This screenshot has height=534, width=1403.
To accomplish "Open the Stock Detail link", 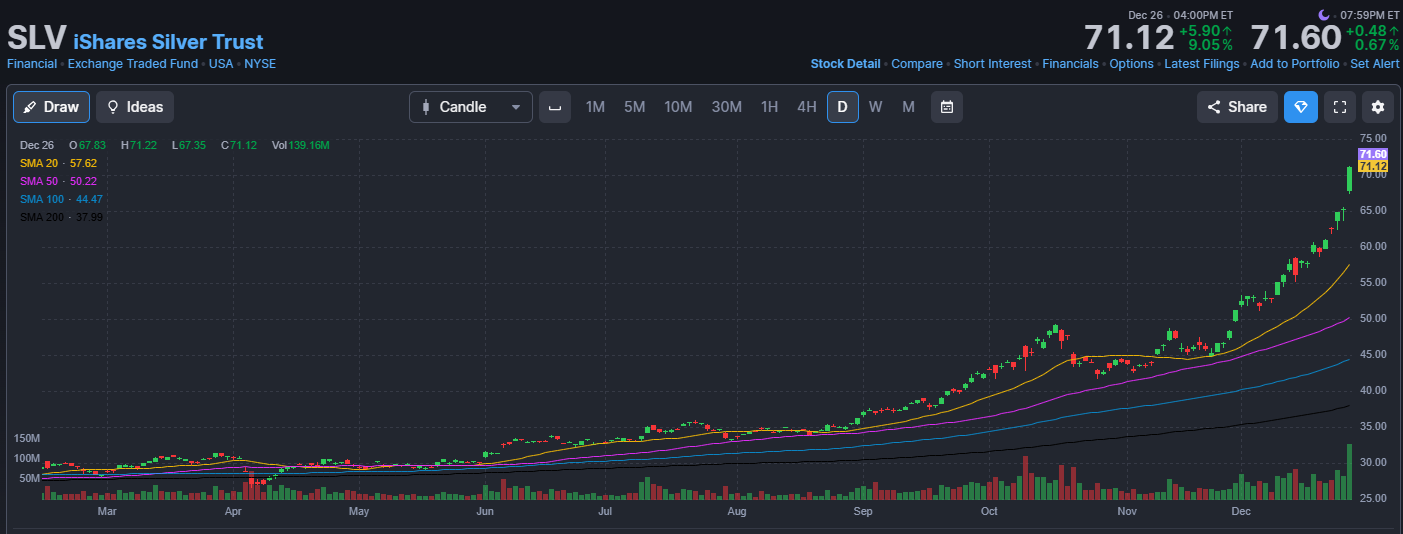I will click(x=845, y=64).
